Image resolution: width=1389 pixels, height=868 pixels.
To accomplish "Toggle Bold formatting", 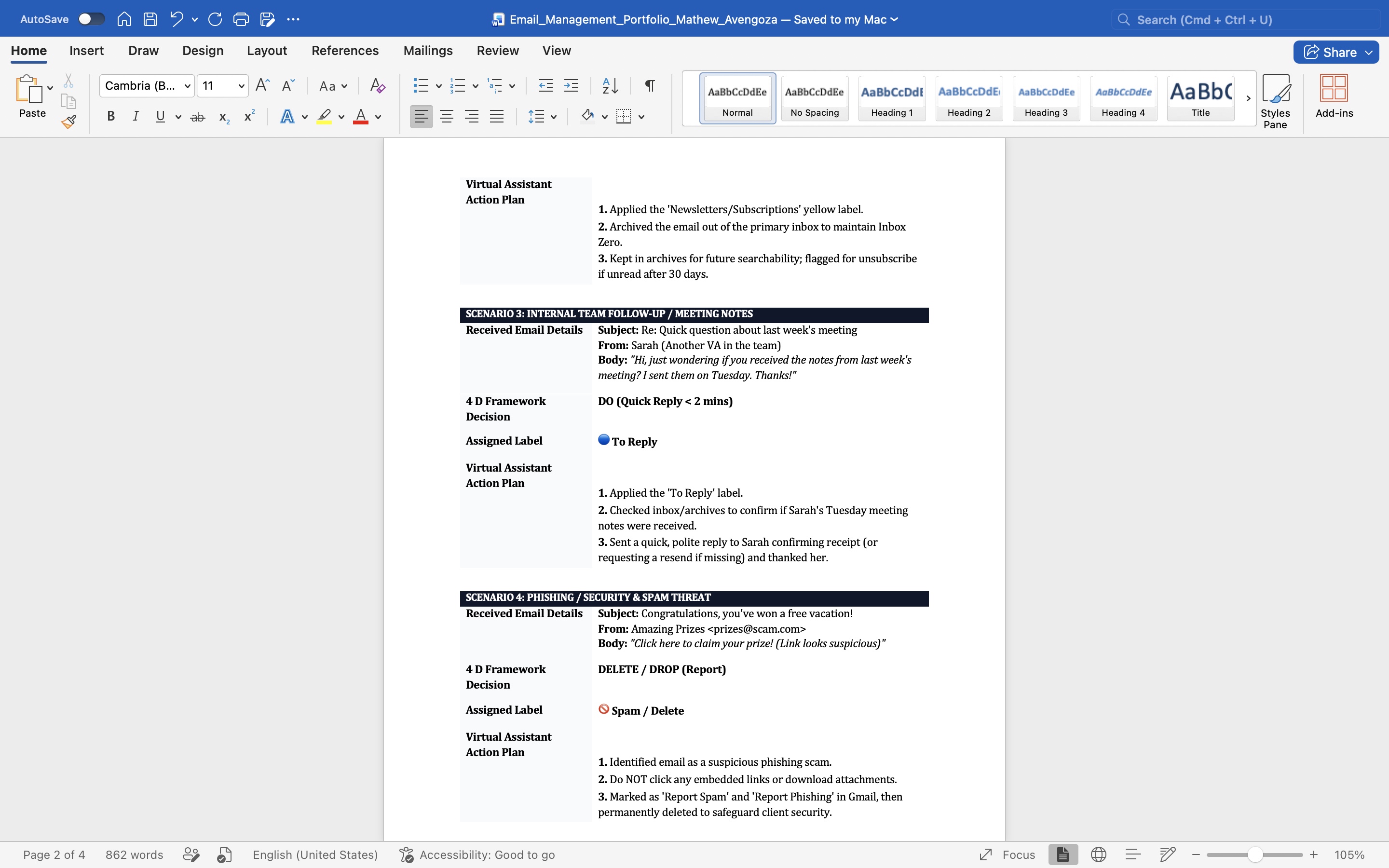I will (111, 117).
